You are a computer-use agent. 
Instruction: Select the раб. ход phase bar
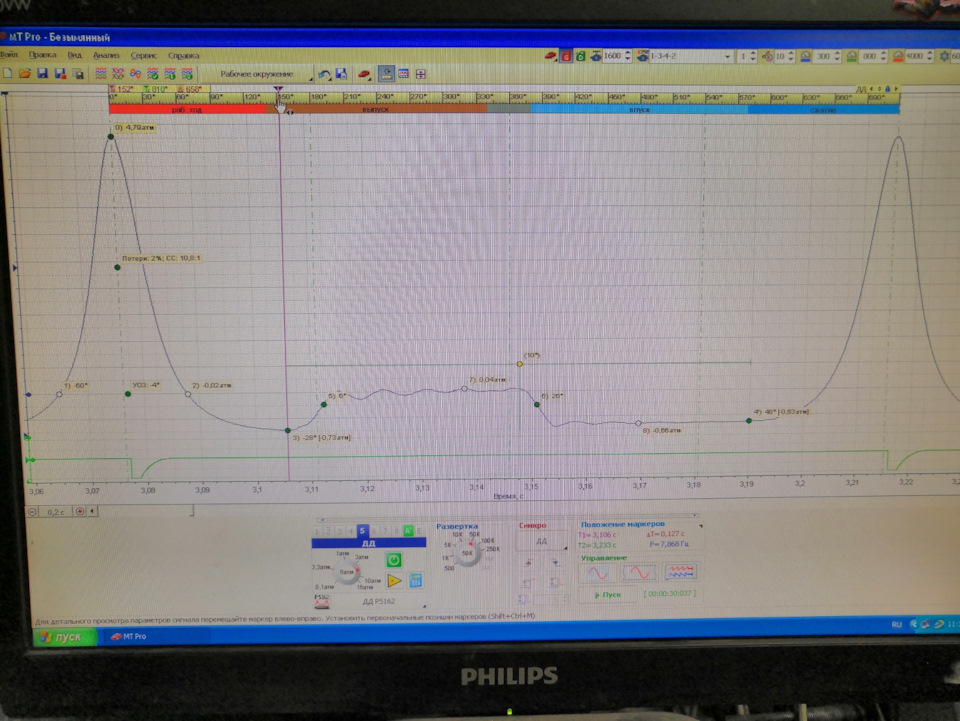[187, 110]
